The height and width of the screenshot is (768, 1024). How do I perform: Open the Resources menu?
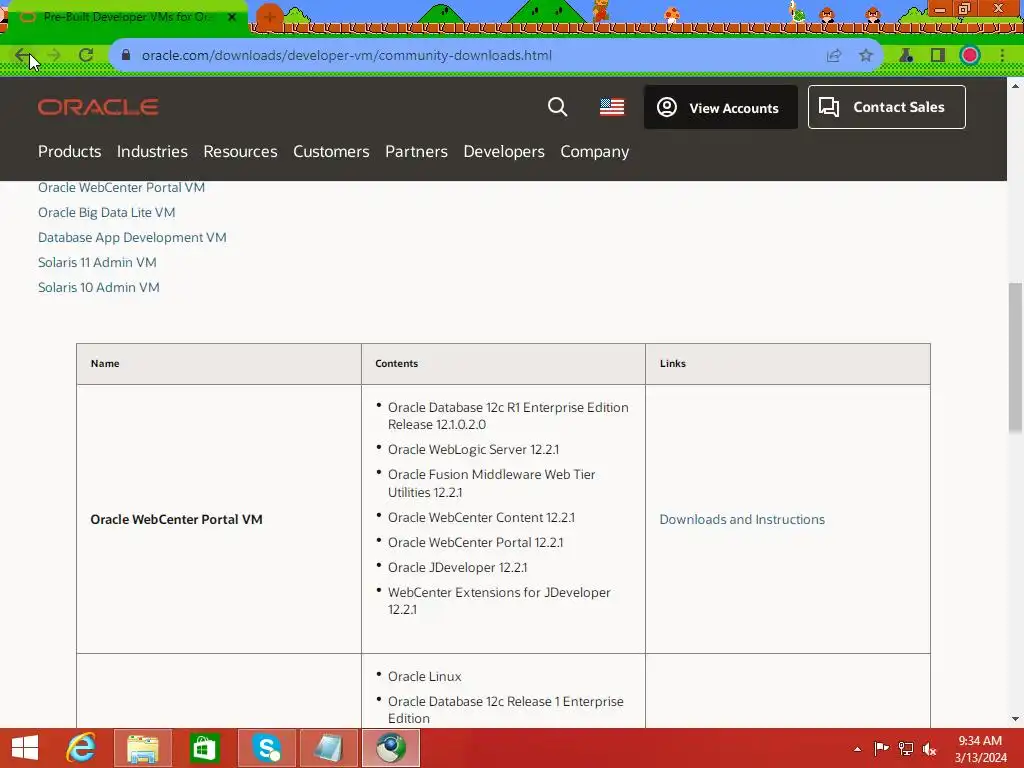240,152
